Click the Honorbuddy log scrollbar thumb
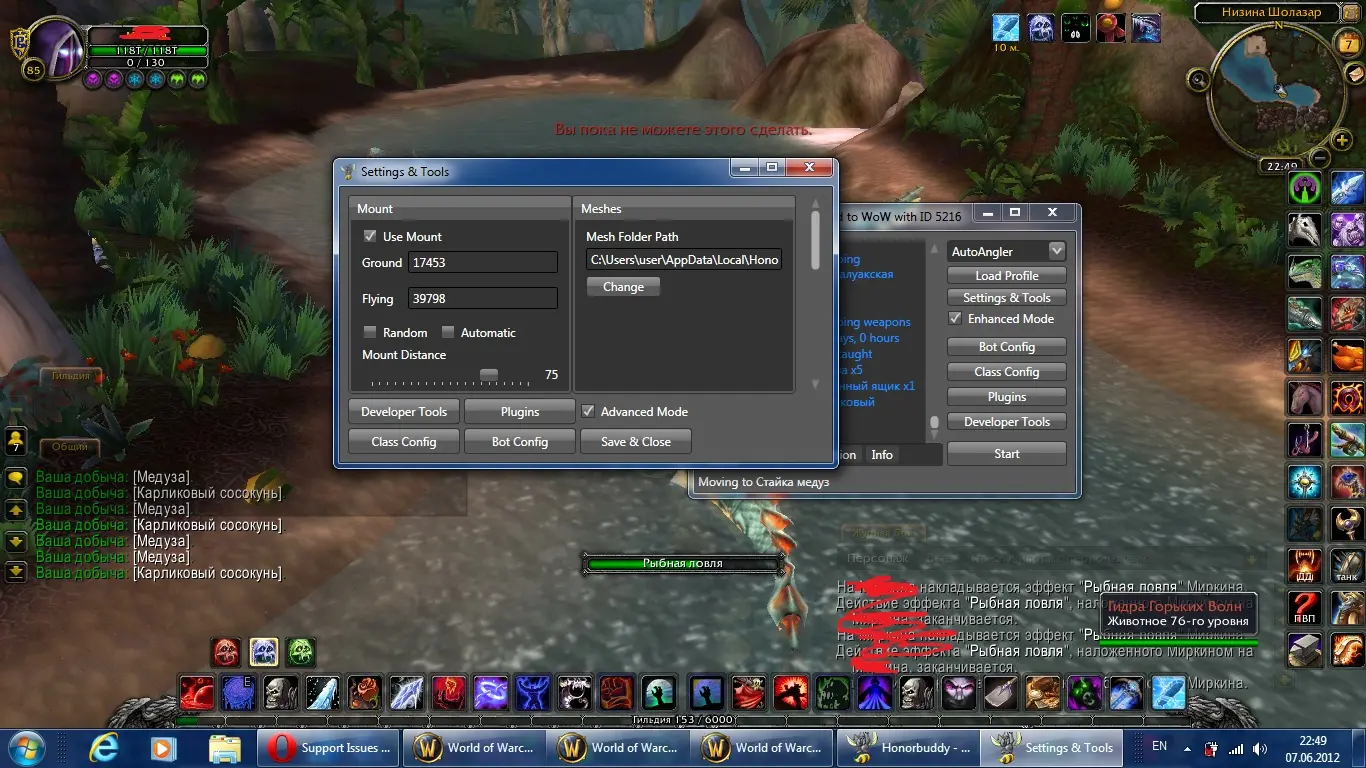1366x768 pixels. click(x=935, y=423)
